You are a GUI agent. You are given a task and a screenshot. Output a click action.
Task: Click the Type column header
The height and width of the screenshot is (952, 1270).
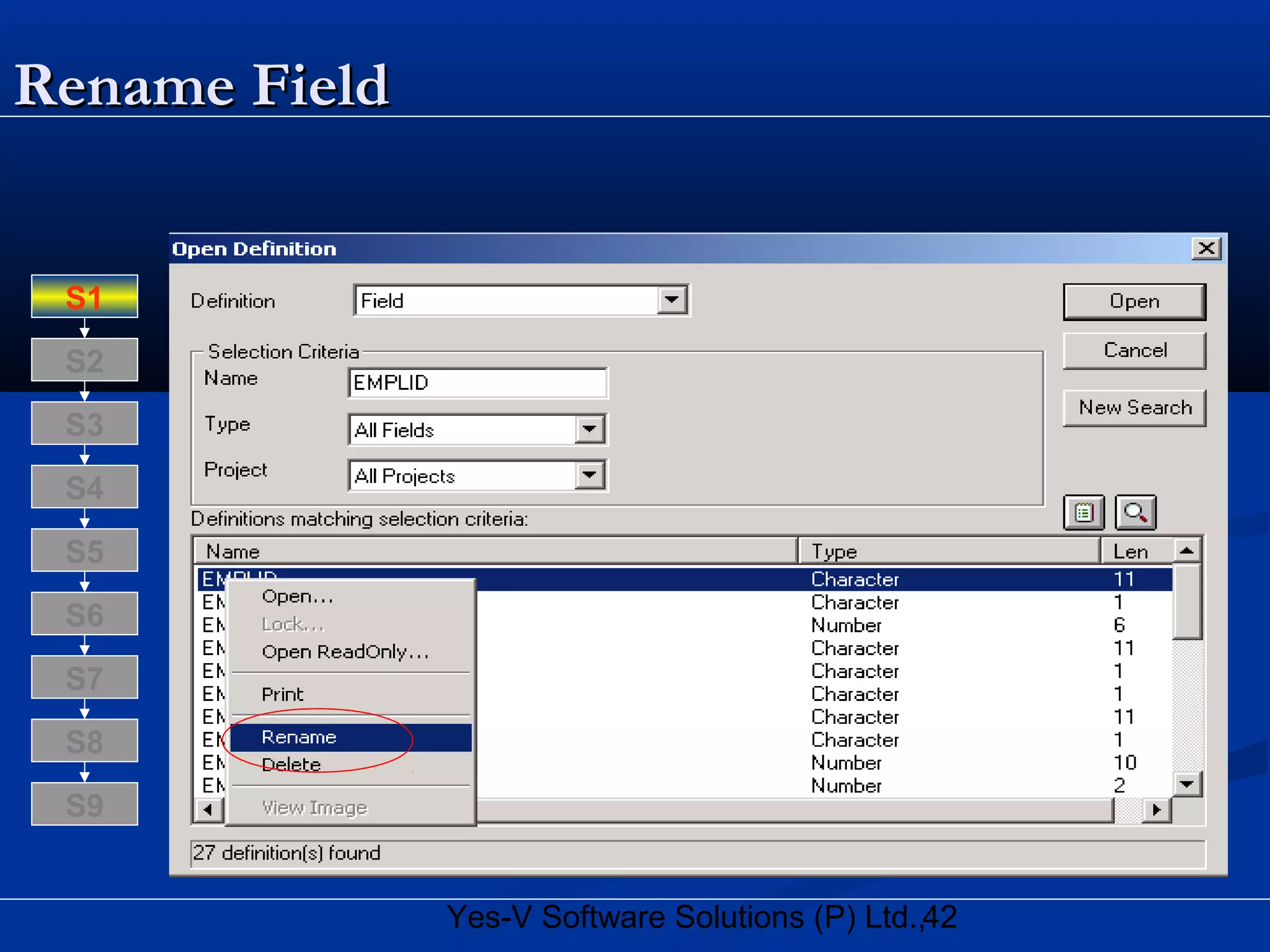point(949,551)
